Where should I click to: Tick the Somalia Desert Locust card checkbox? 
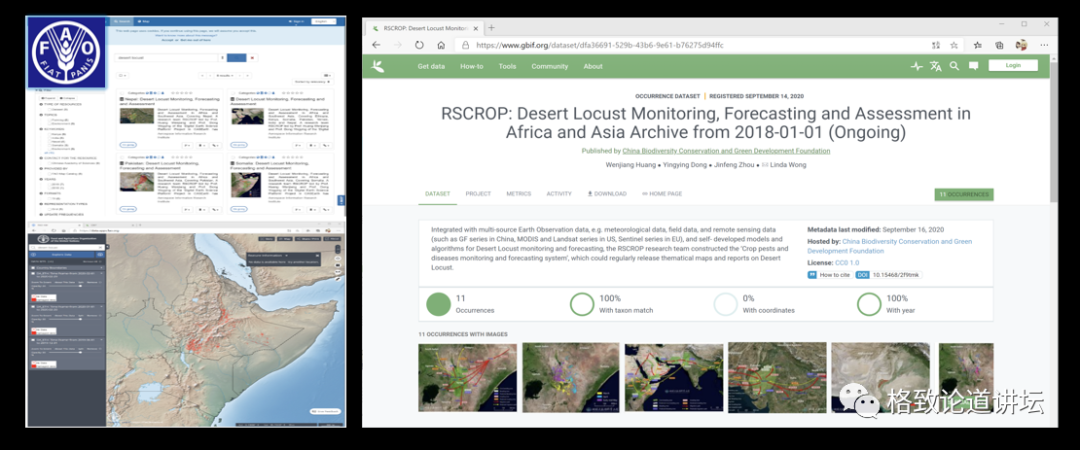tap(233, 156)
